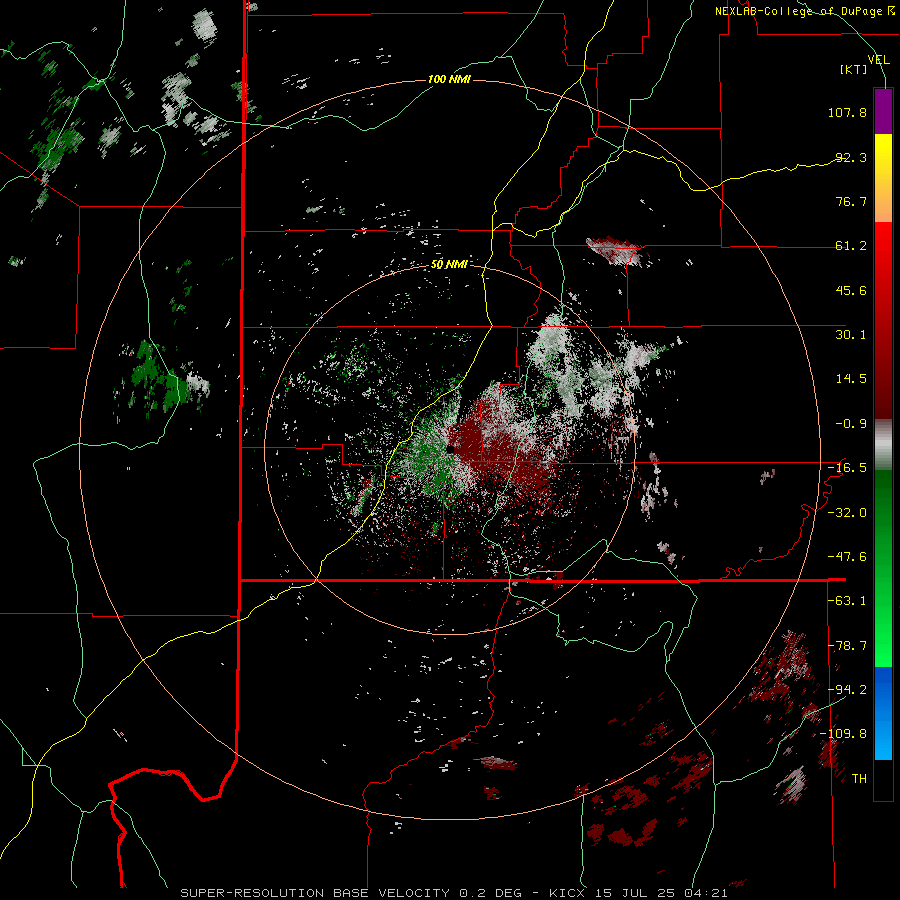Select the -94.2 knot scale value
Viewport: 900px width, 900px height.
[x=847, y=690]
